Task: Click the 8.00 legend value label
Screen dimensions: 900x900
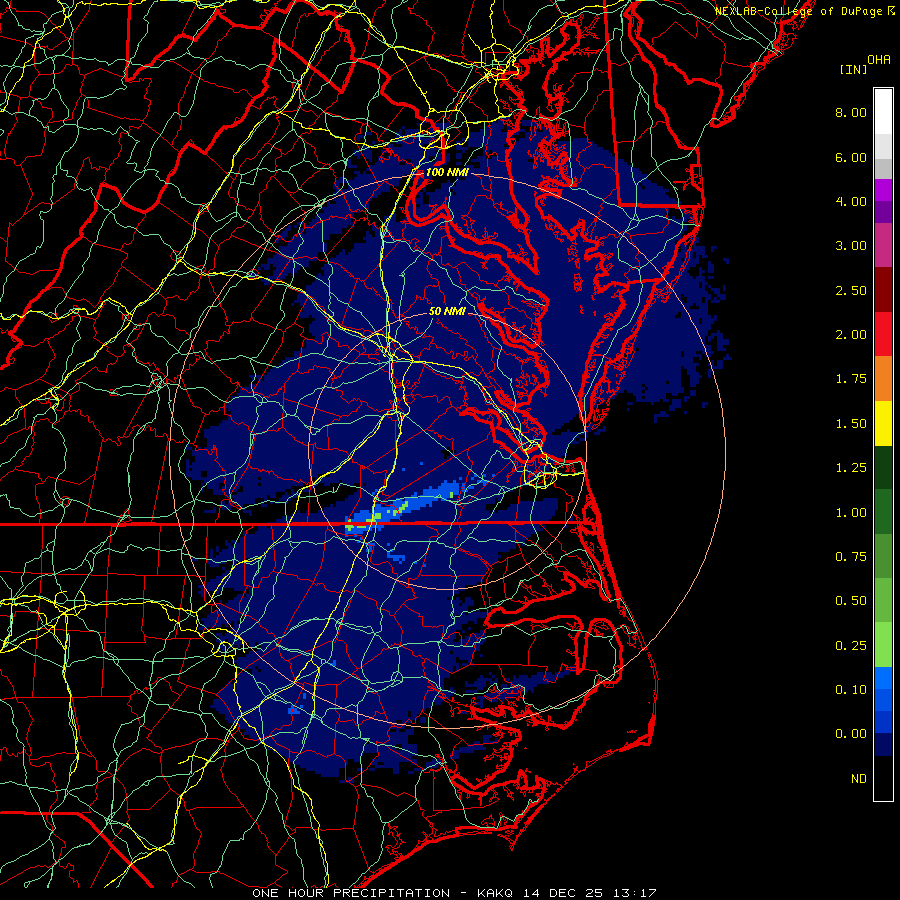Action: (851, 112)
